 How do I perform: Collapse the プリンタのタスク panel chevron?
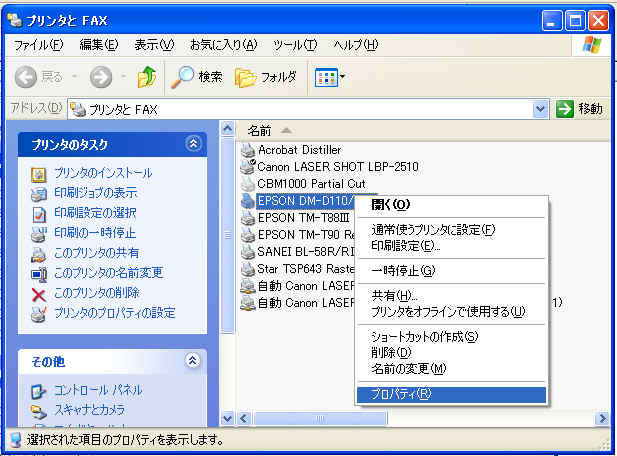tap(193, 144)
